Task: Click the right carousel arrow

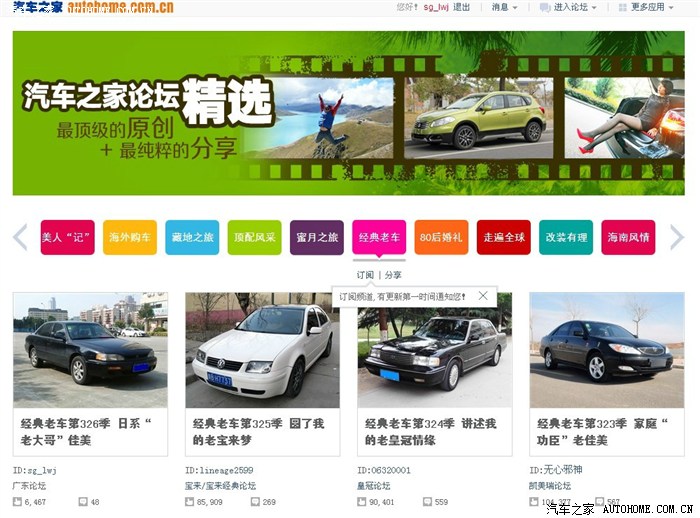Action: (x=677, y=237)
